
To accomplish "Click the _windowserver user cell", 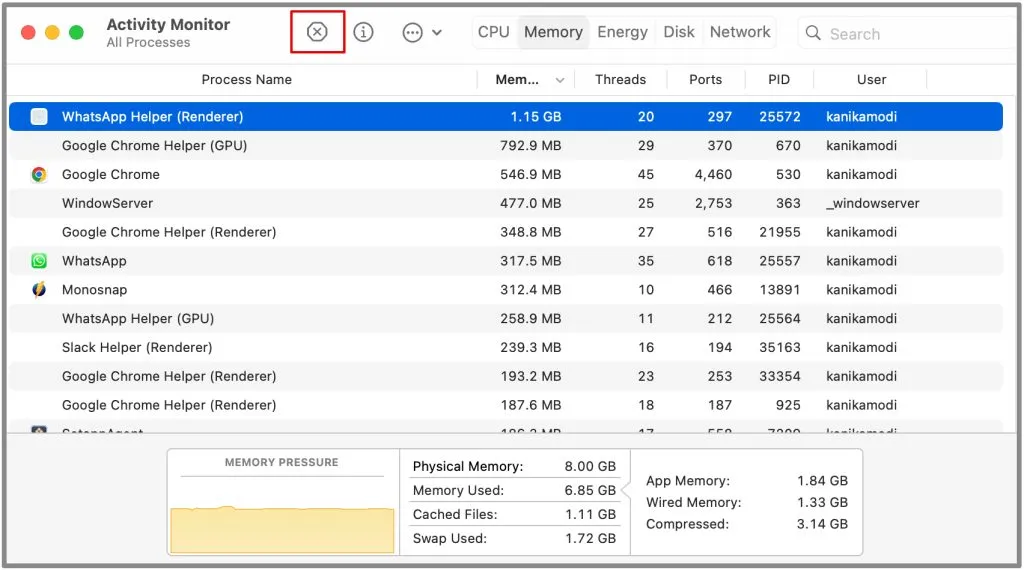I will tap(872, 203).
